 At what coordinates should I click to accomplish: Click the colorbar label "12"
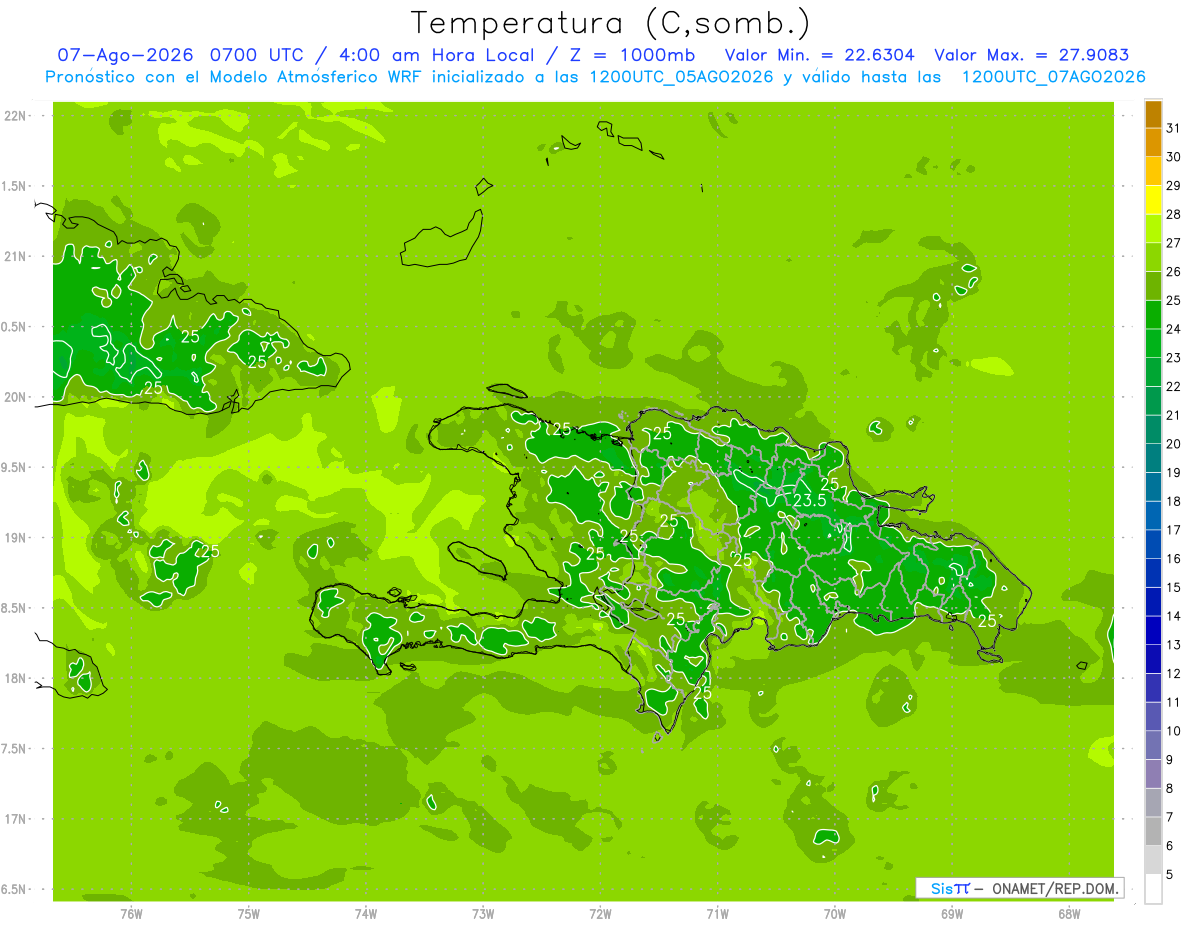tap(1173, 674)
